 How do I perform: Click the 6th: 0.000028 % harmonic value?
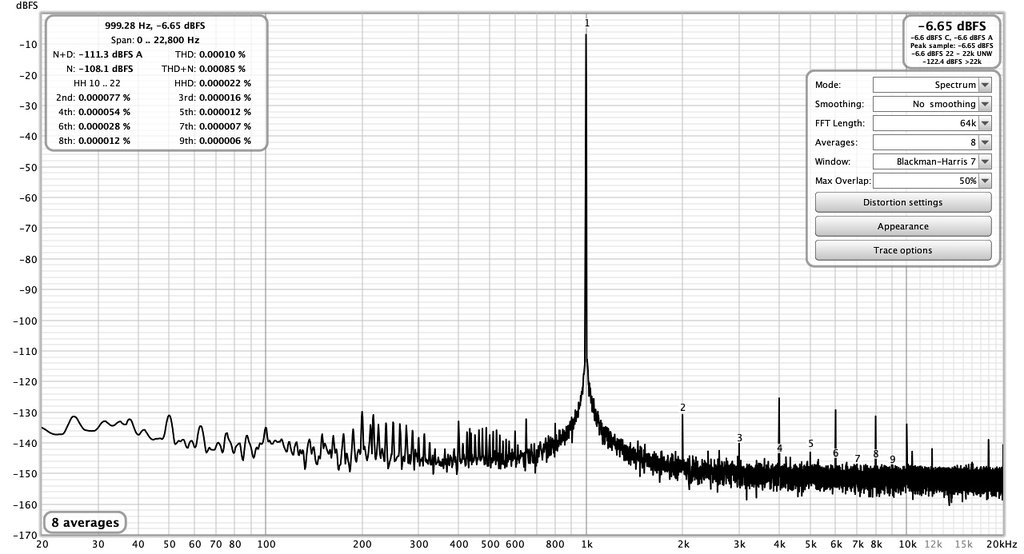[x=93, y=126]
